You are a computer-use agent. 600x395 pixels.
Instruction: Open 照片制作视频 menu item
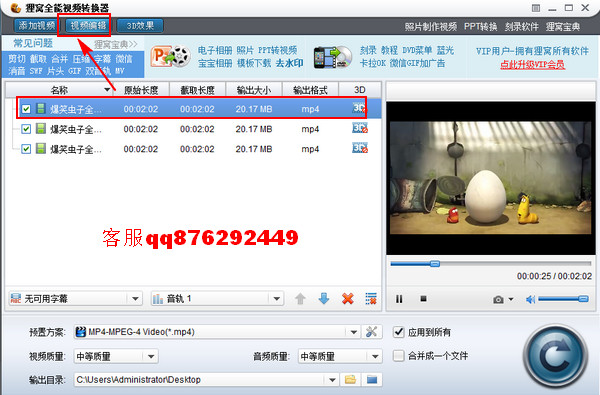[430, 26]
